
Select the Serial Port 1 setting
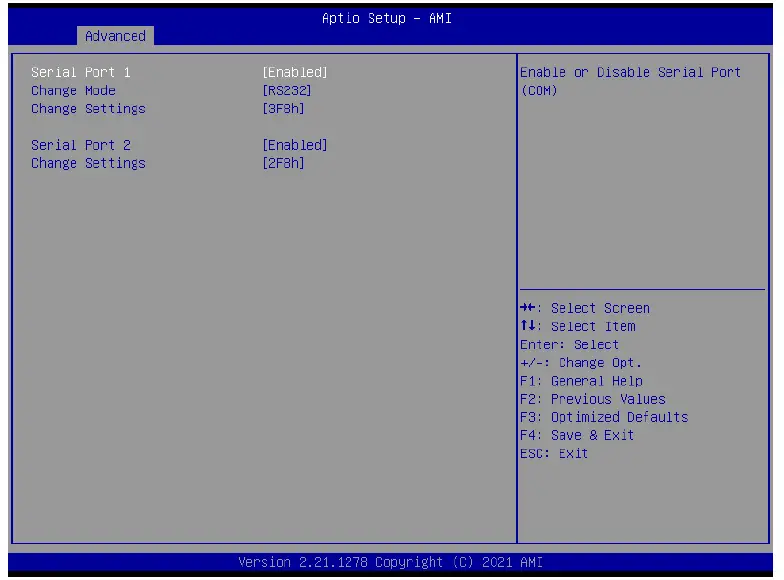tap(80, 72)
